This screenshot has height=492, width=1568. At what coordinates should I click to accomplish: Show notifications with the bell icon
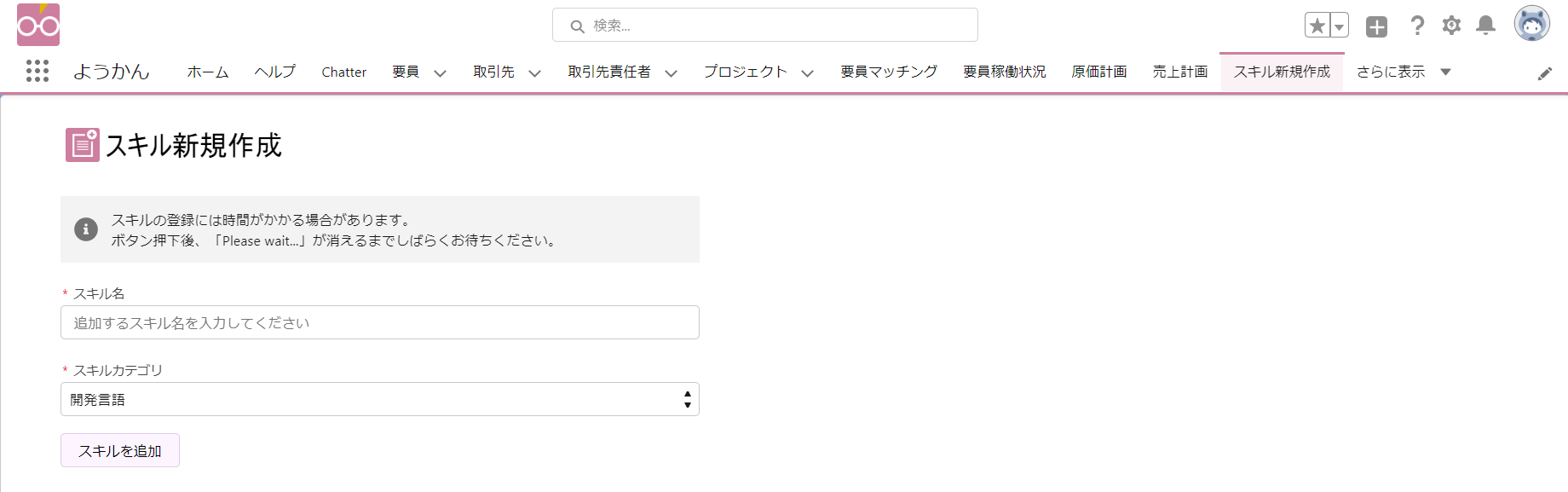tap(1485, 26)
